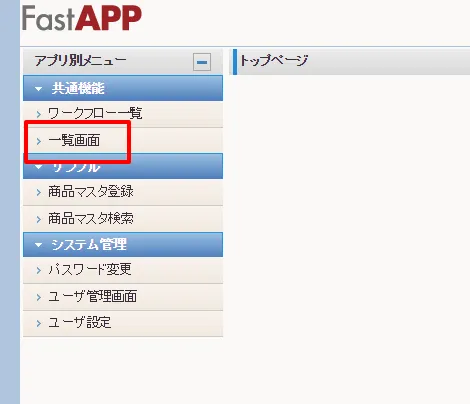Viewport: 470px width, 404px height.
Task: Click the アプリ別メニュー panel title
Action: coord(80,61)
